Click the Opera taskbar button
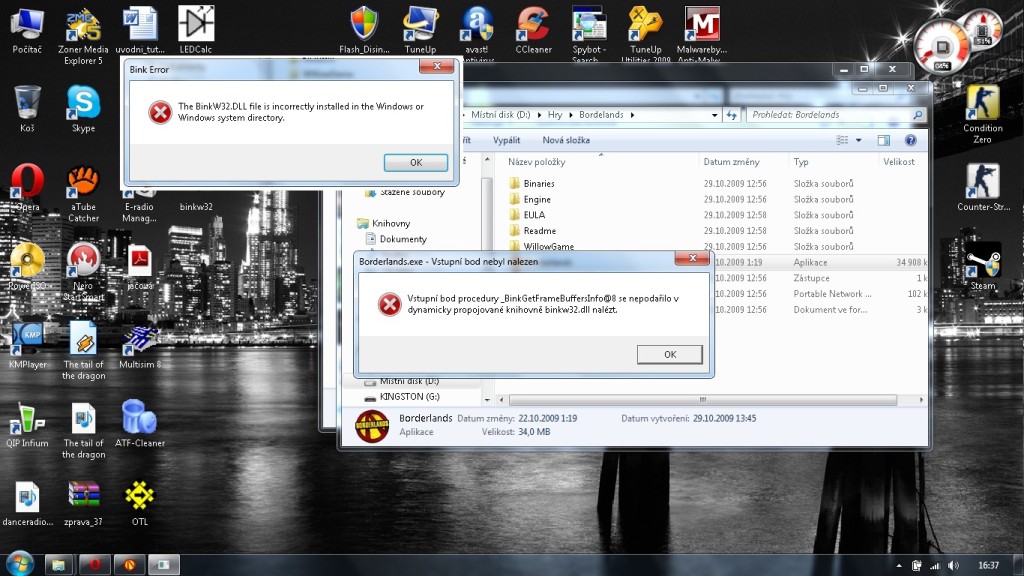This screenshot has width=1024, height=576. click(x=94, y=564)
